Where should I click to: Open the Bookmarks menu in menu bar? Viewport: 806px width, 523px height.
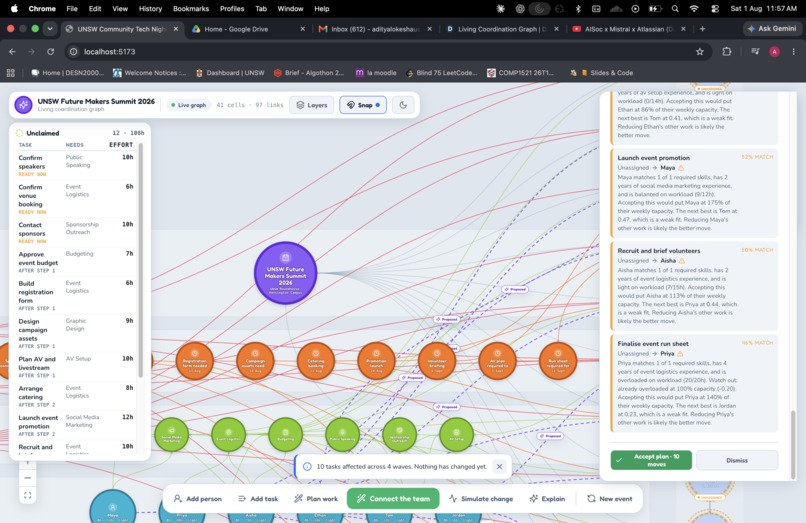(x=191, y=9)
